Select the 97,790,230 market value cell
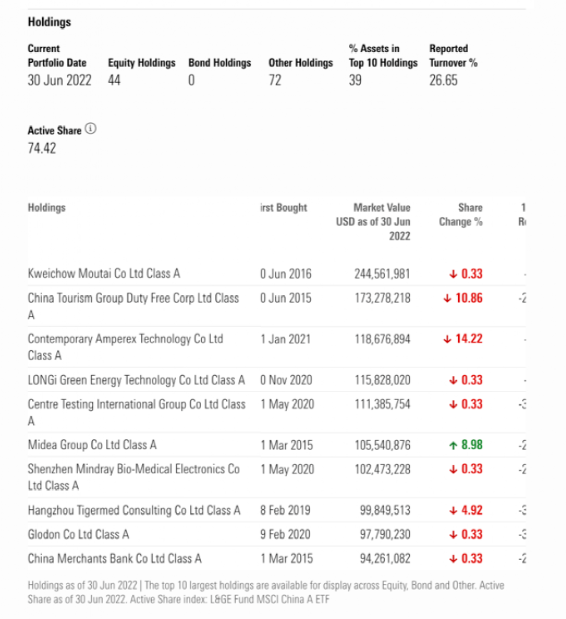 [x=385, y=534]
